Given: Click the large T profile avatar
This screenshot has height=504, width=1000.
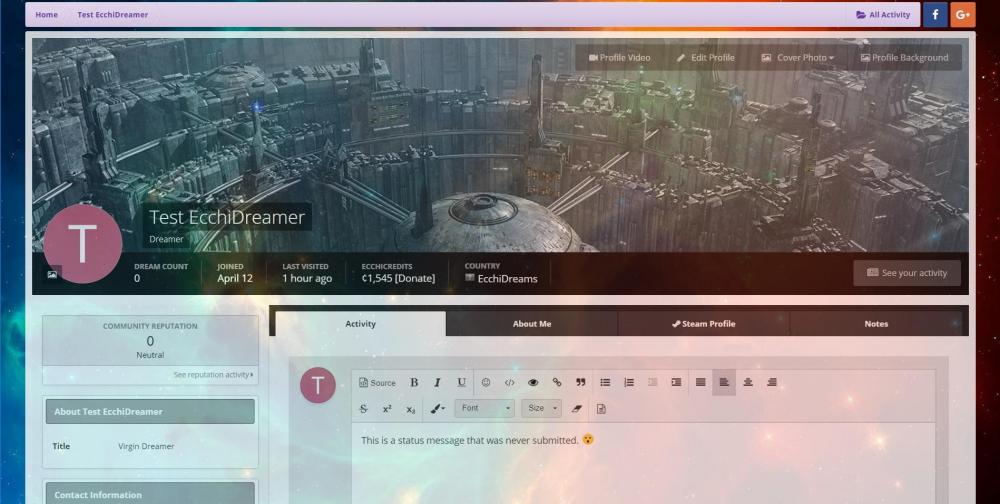Looking at the screenshot, I should 82,244.
